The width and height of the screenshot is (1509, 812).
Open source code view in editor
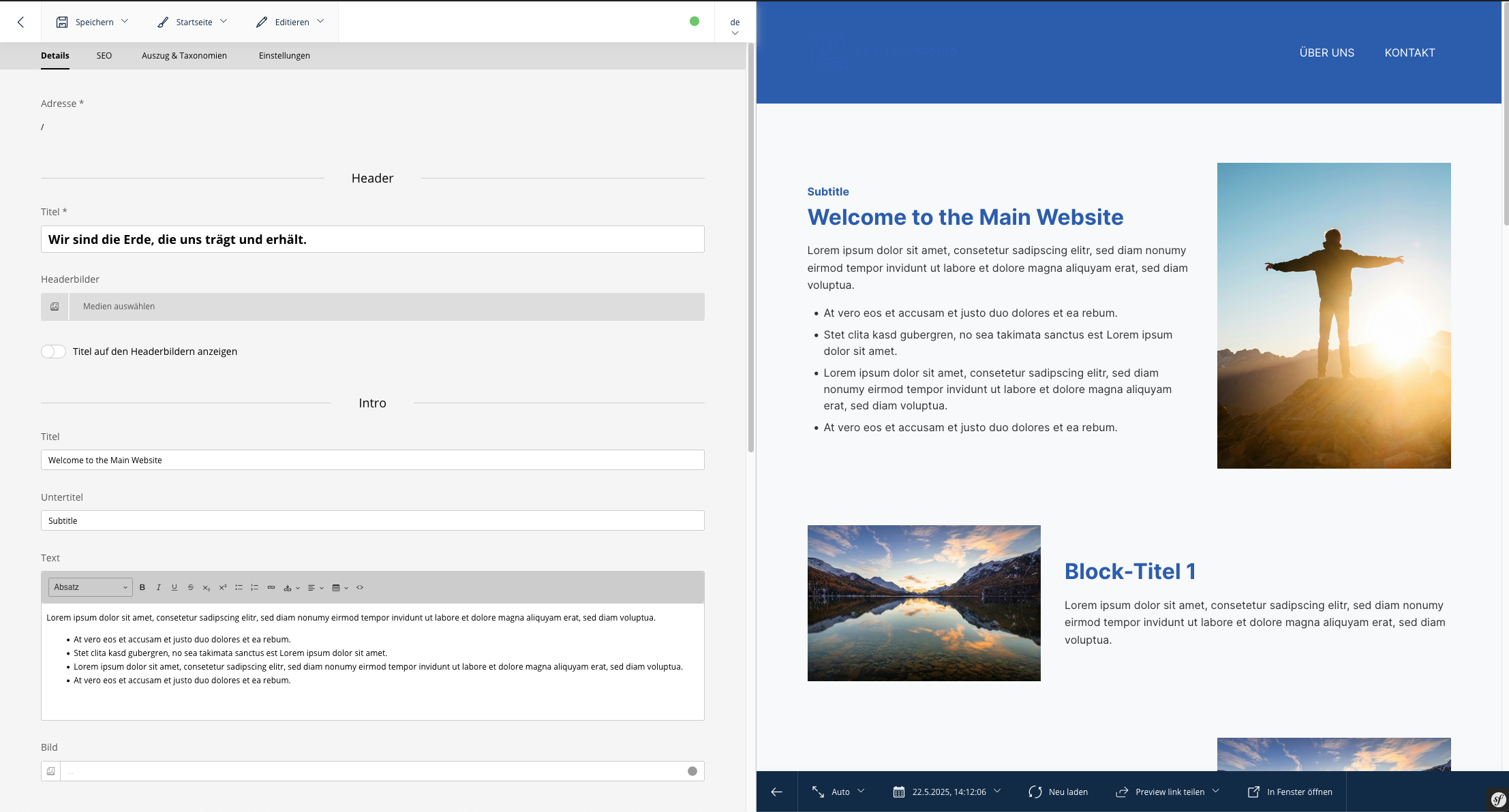click(360, 587)
